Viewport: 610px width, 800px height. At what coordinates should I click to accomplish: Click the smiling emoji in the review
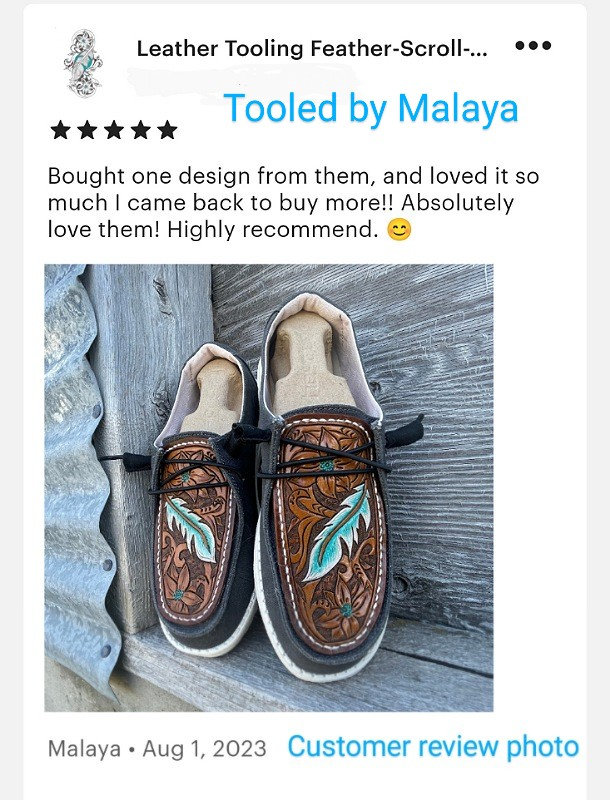(x=399, y=230)
